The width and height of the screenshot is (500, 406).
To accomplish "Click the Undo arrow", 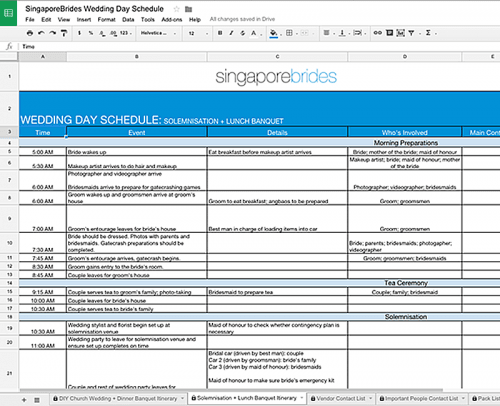I will (41, 33).
